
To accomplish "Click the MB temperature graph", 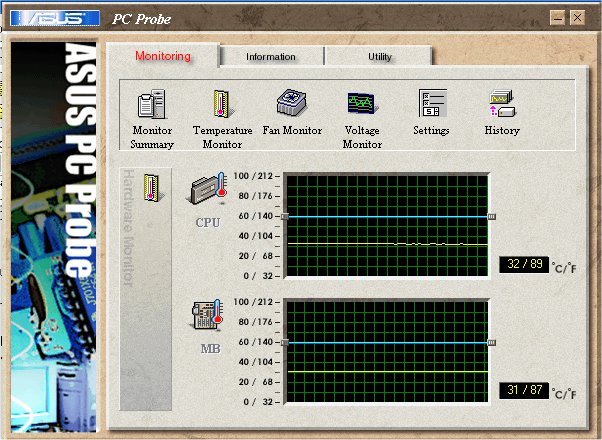I will coord(387,352).
